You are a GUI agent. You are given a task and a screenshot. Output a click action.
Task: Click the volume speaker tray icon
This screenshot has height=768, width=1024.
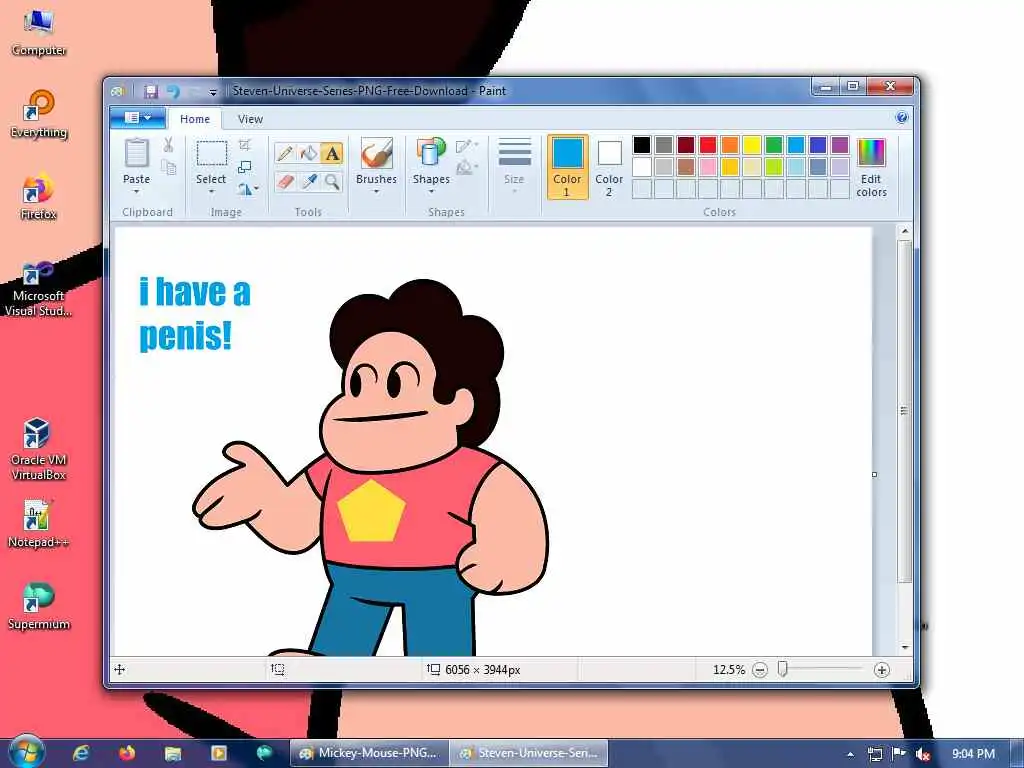point(923,754)
